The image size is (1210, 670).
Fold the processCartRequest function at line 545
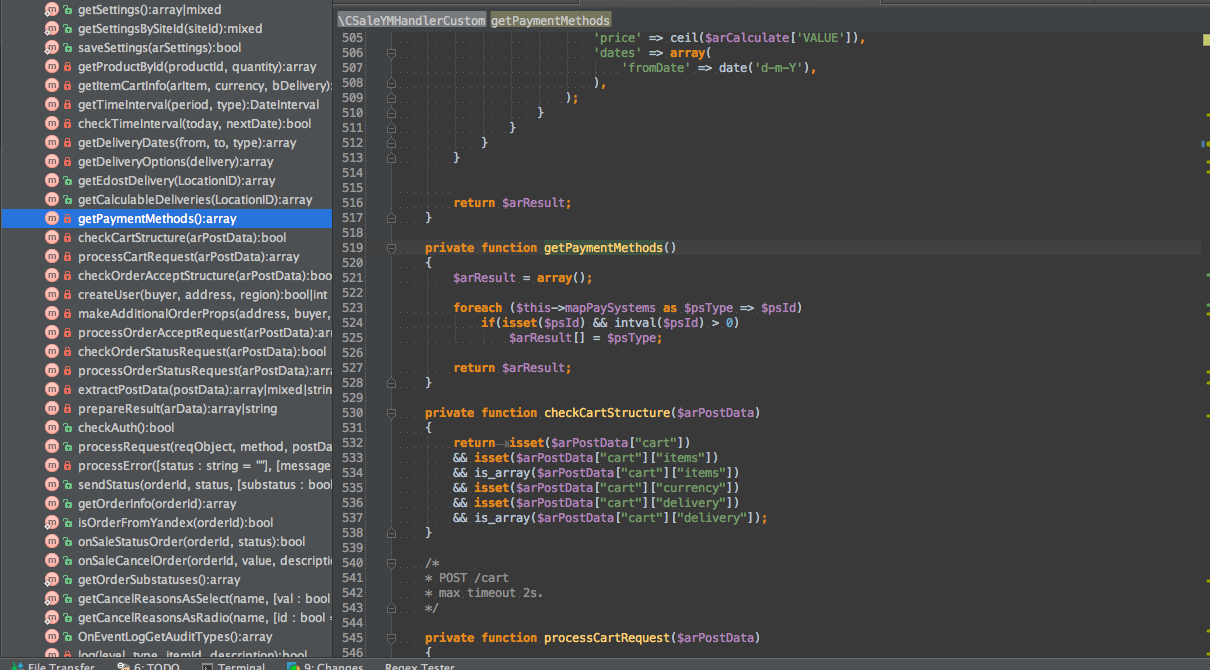tap(392, 638)
